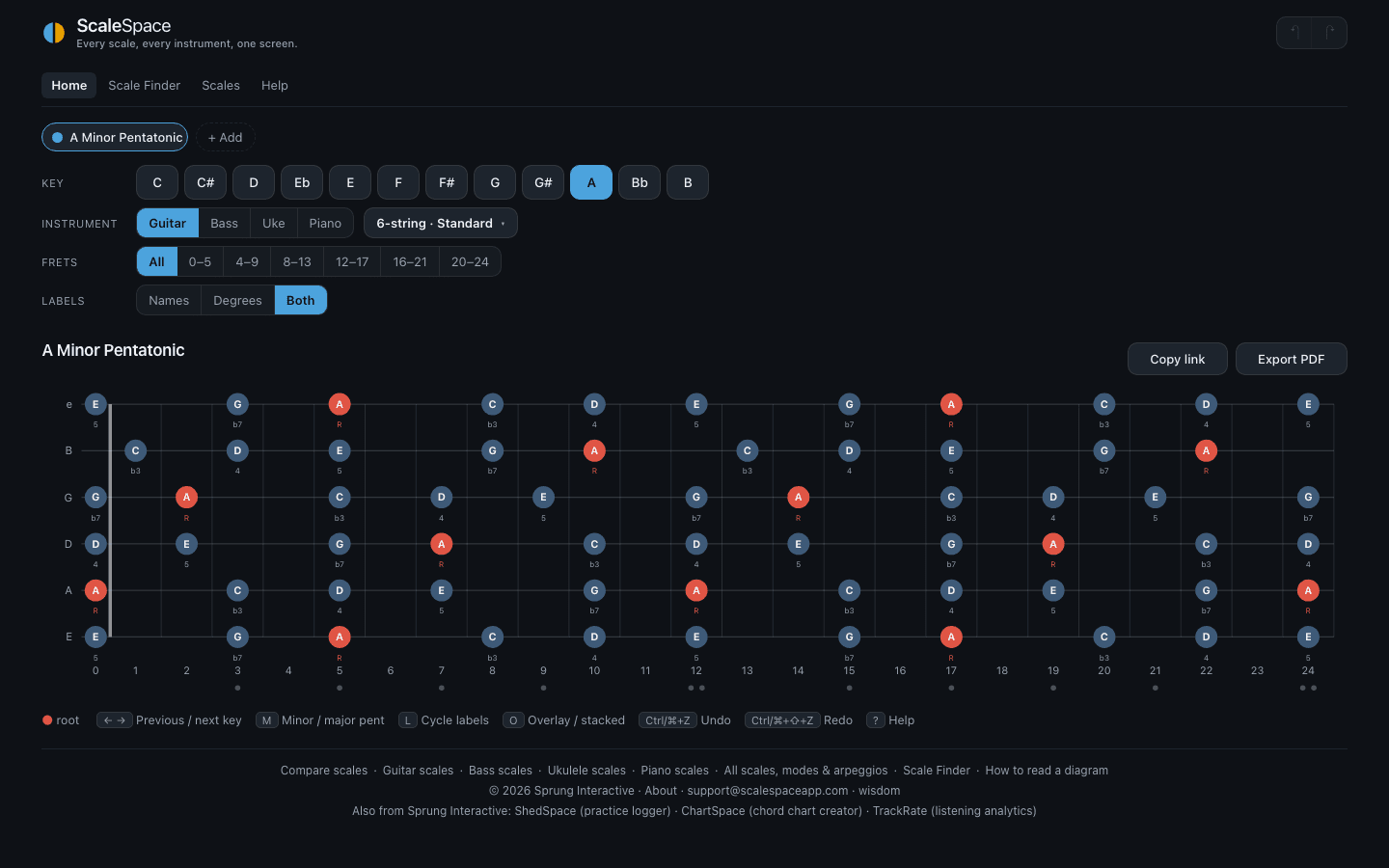Set labels to Names only
The height and width of the screenshot is (868, 1389).
coord(169,300)
